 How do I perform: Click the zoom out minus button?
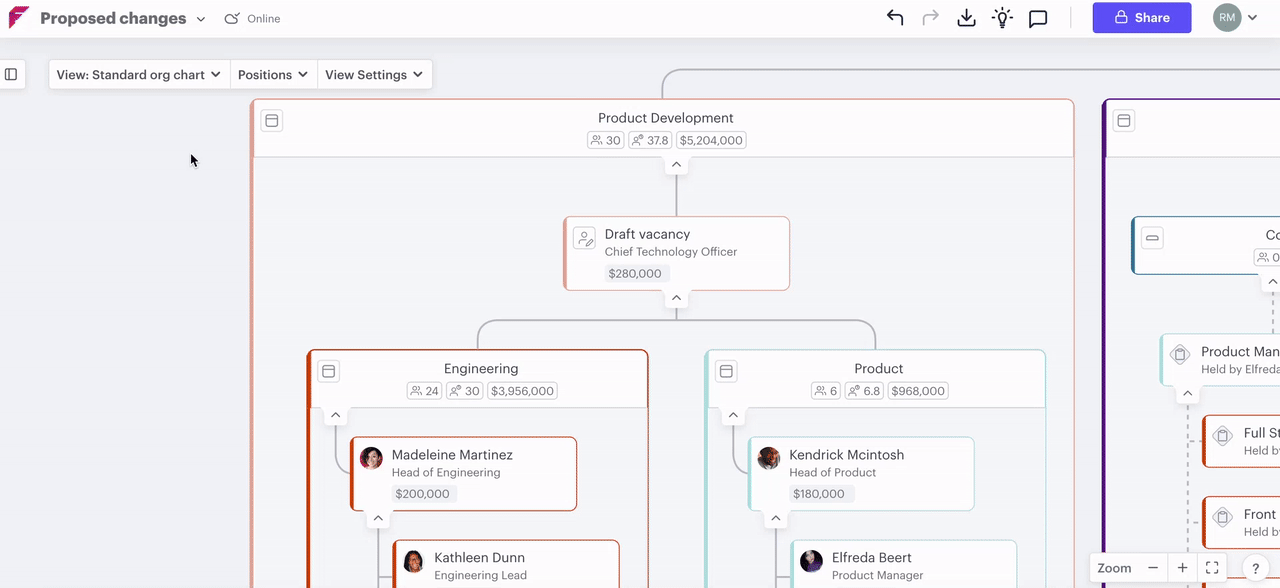point(1153,568)
